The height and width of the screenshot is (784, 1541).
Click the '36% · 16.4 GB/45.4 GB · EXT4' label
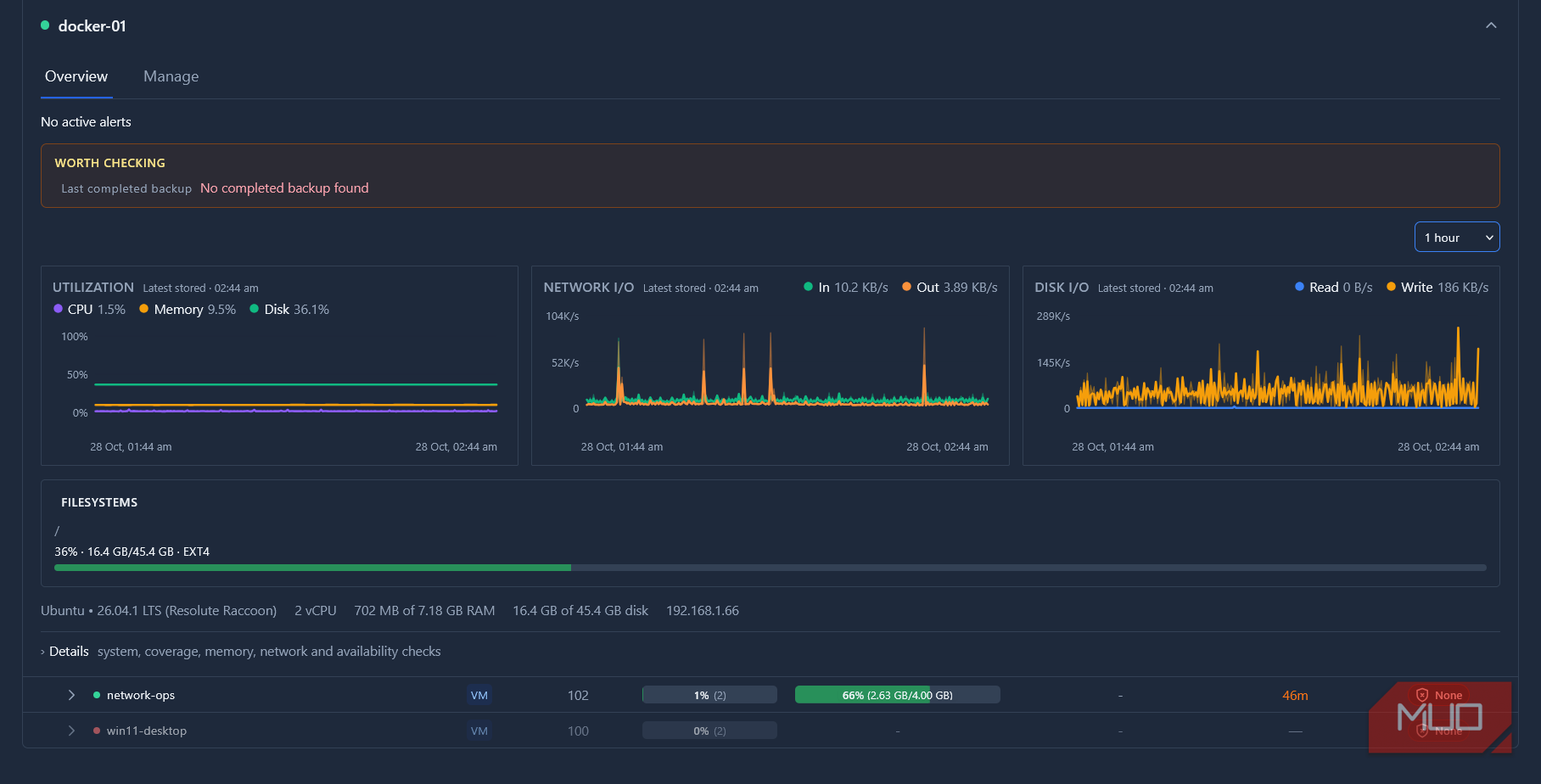[x=132, y=552]
